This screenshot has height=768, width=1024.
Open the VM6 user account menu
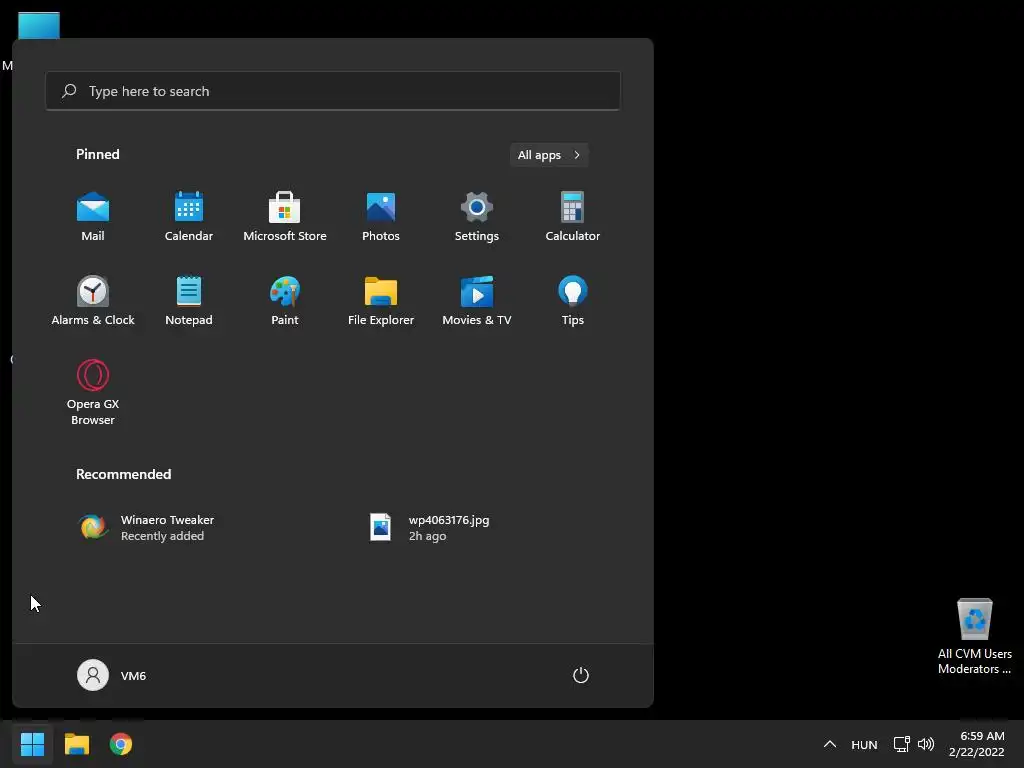click(x=112, y=675)
